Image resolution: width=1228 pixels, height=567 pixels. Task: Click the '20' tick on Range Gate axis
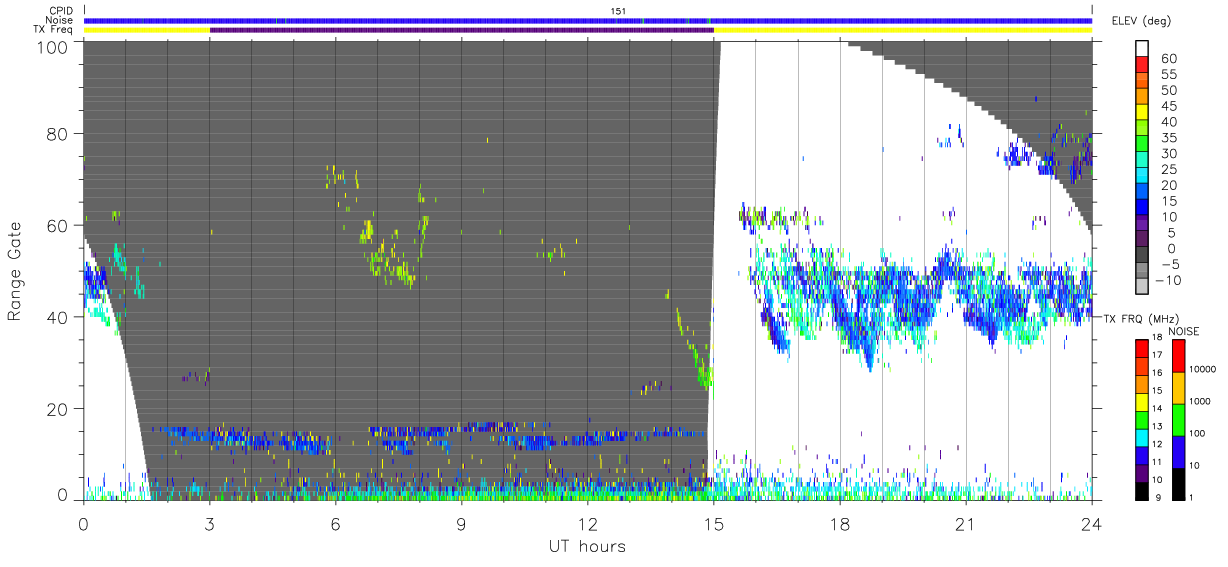pyautogui.click(x=58, y=409)
